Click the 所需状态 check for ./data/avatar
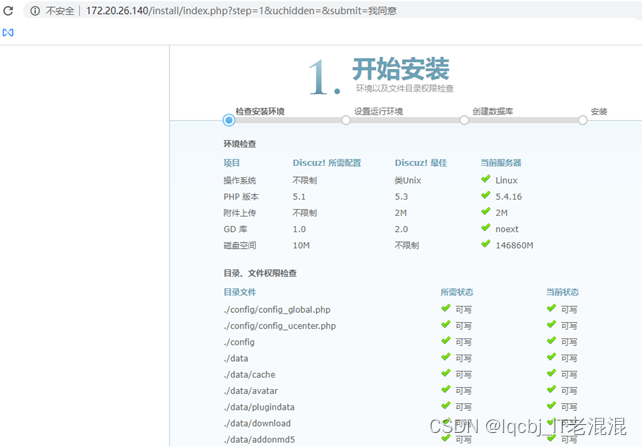This screenshot has width=642, height=446. tap(446, 389)
